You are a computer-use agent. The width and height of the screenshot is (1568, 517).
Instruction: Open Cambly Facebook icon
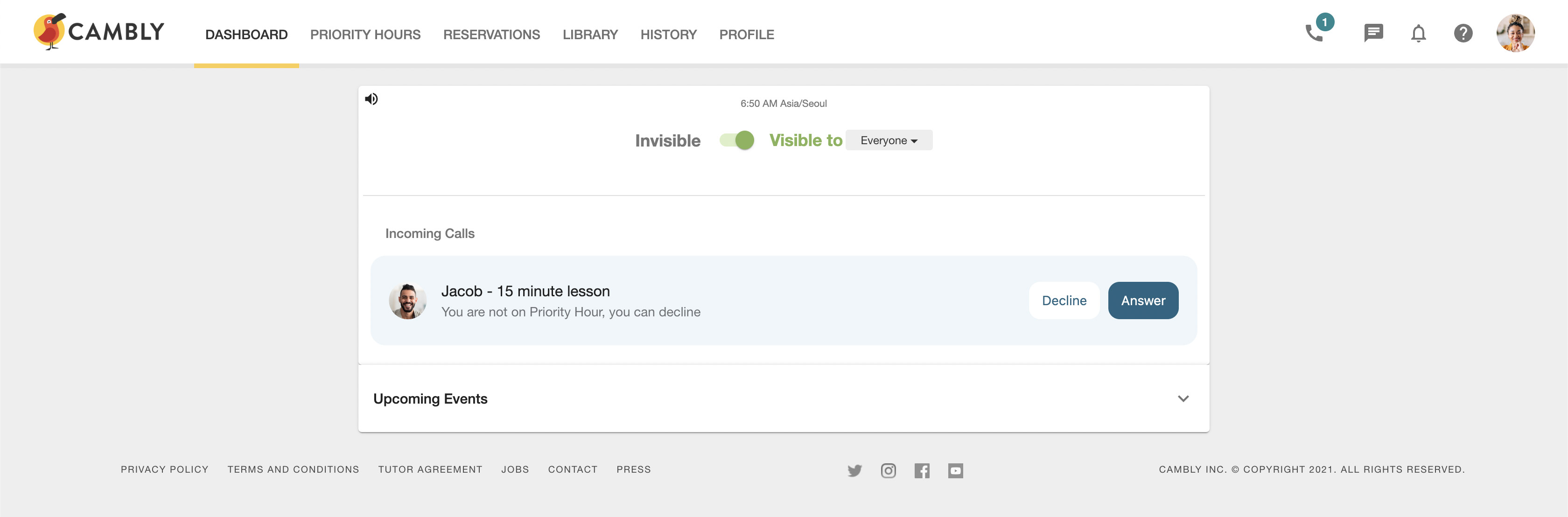coord(922,470)
